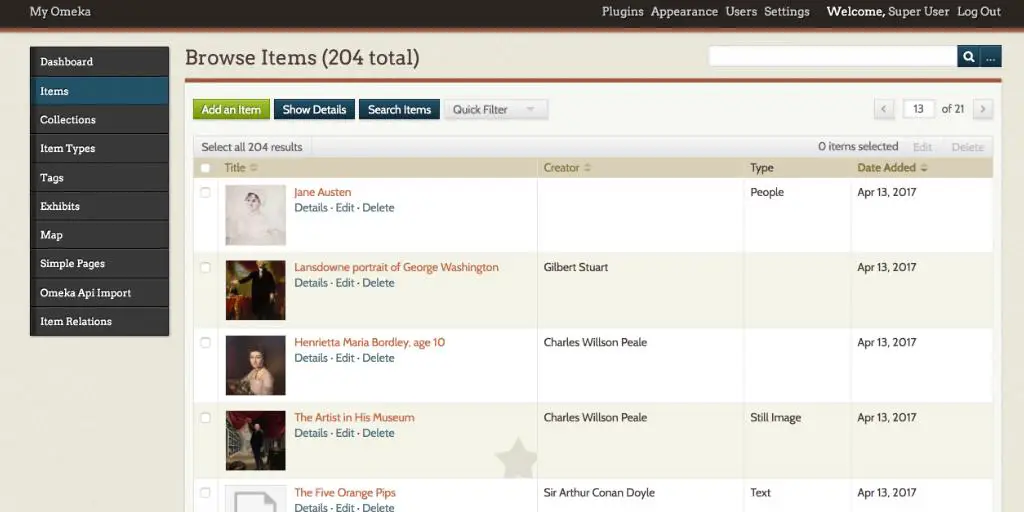Open Henrietta Maria Bordley, age 10 title
Screen dimensions: 1024x512
[x=370, y=342]
